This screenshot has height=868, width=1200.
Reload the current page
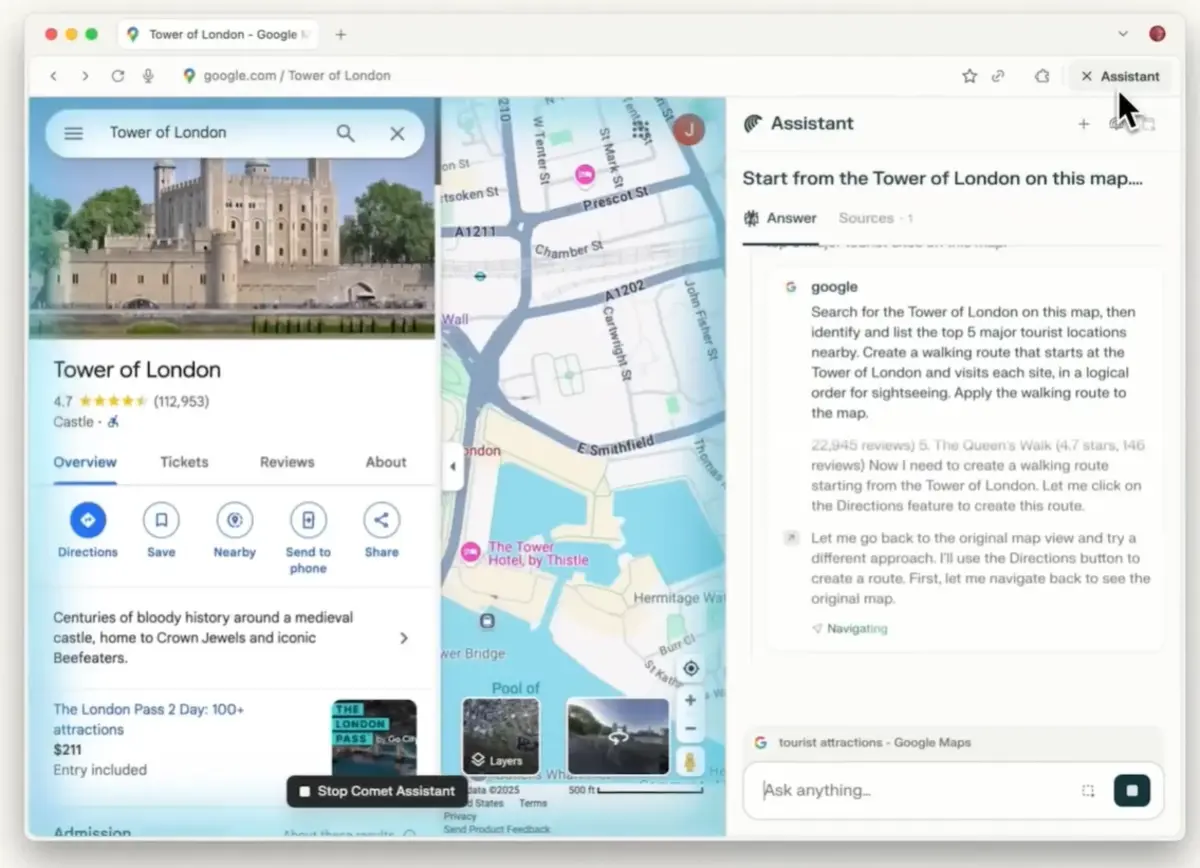[x=118, y=76]
